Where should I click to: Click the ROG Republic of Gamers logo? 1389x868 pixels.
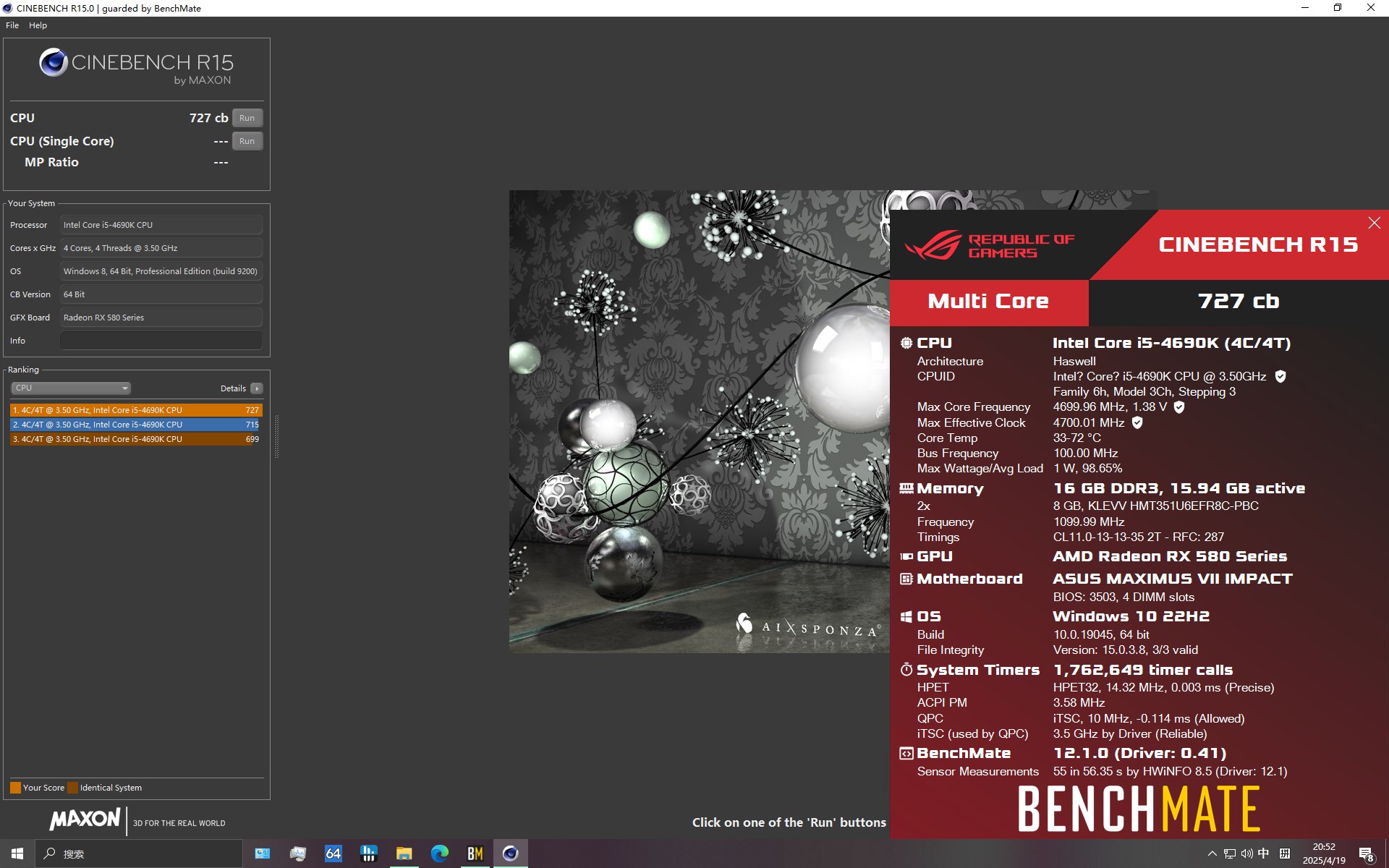(x=990, y=246)
